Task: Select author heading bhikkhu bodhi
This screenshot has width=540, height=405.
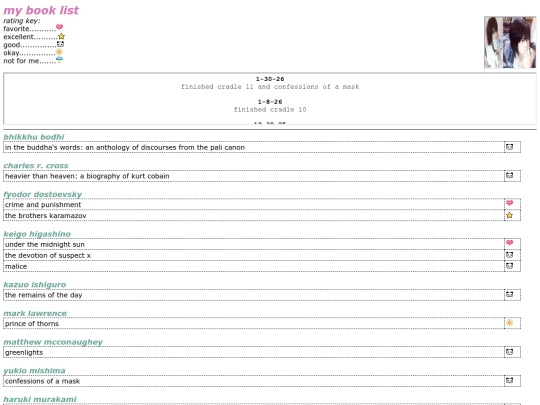Action: point(34,137)
